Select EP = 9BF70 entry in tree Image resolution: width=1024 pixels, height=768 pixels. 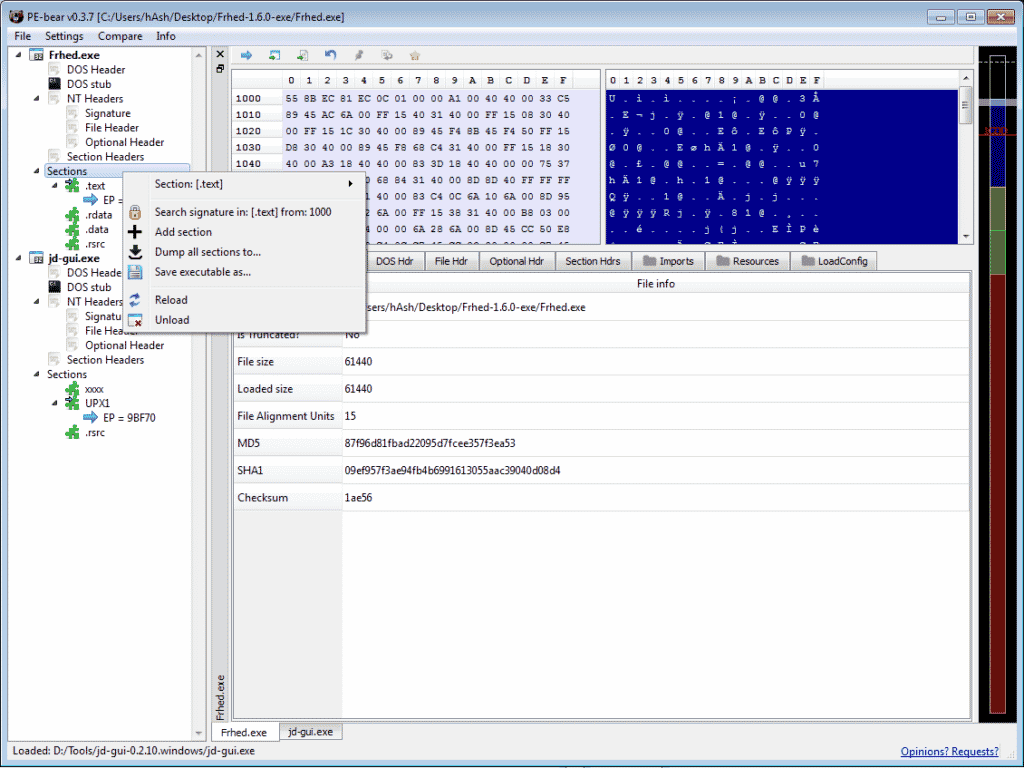pyautogui.click(x=129, y=418)
